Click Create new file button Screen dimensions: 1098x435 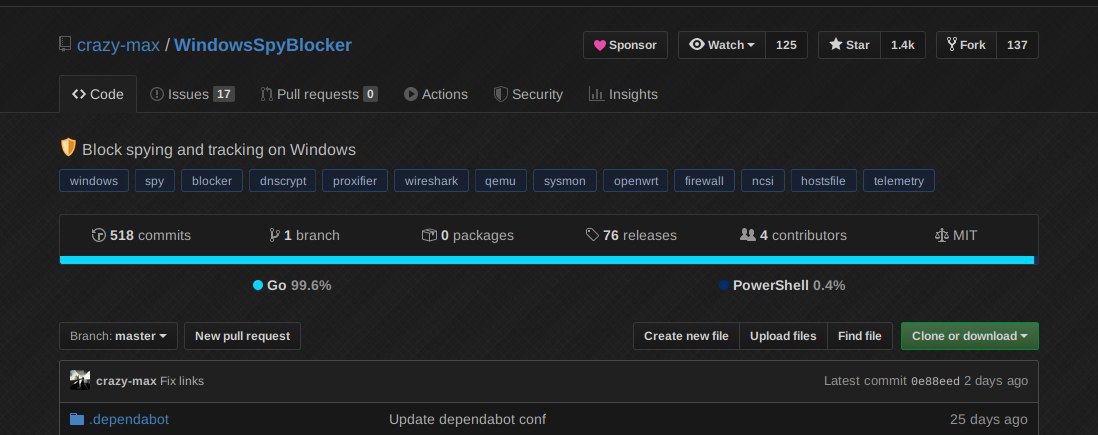coord(686,336)
